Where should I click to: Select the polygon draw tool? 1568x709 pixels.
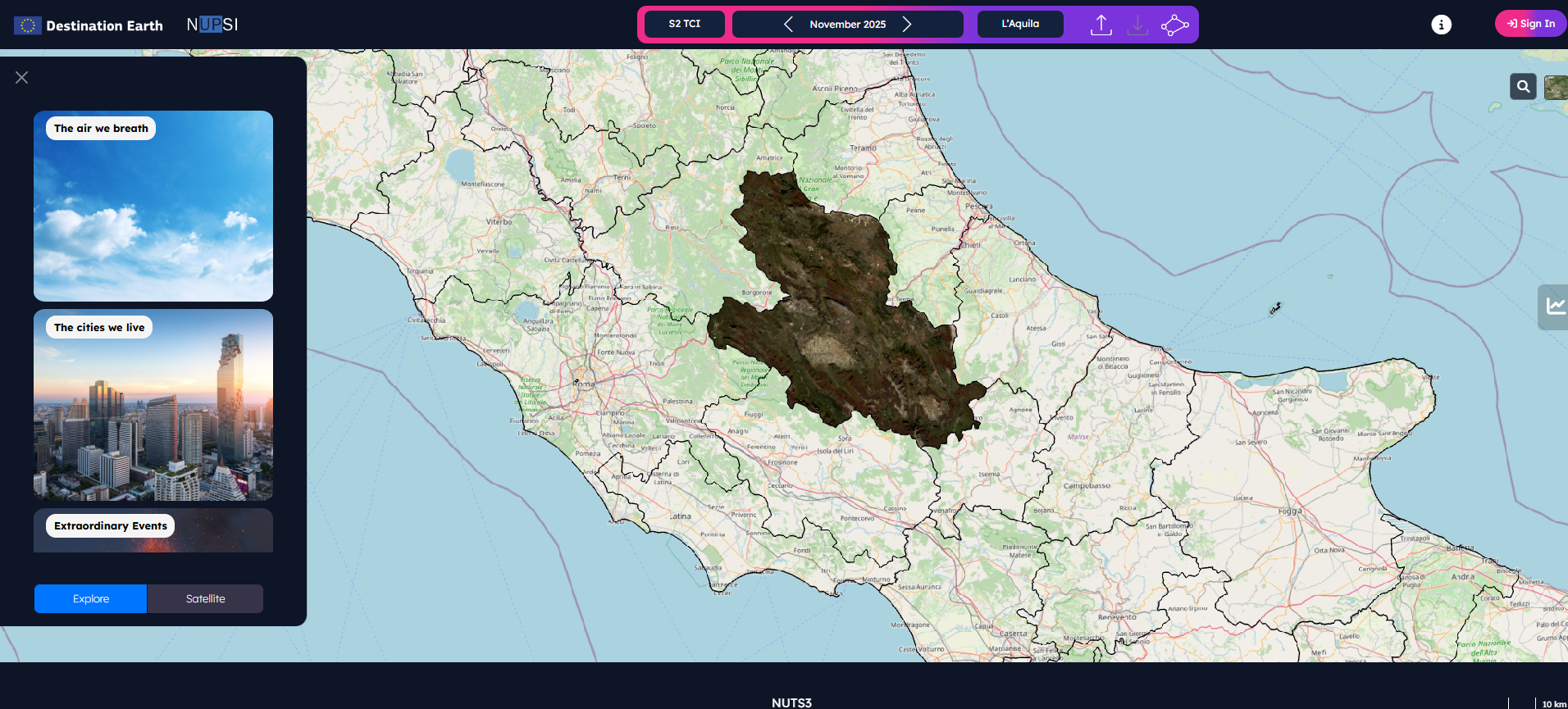tap(1174, 25)
